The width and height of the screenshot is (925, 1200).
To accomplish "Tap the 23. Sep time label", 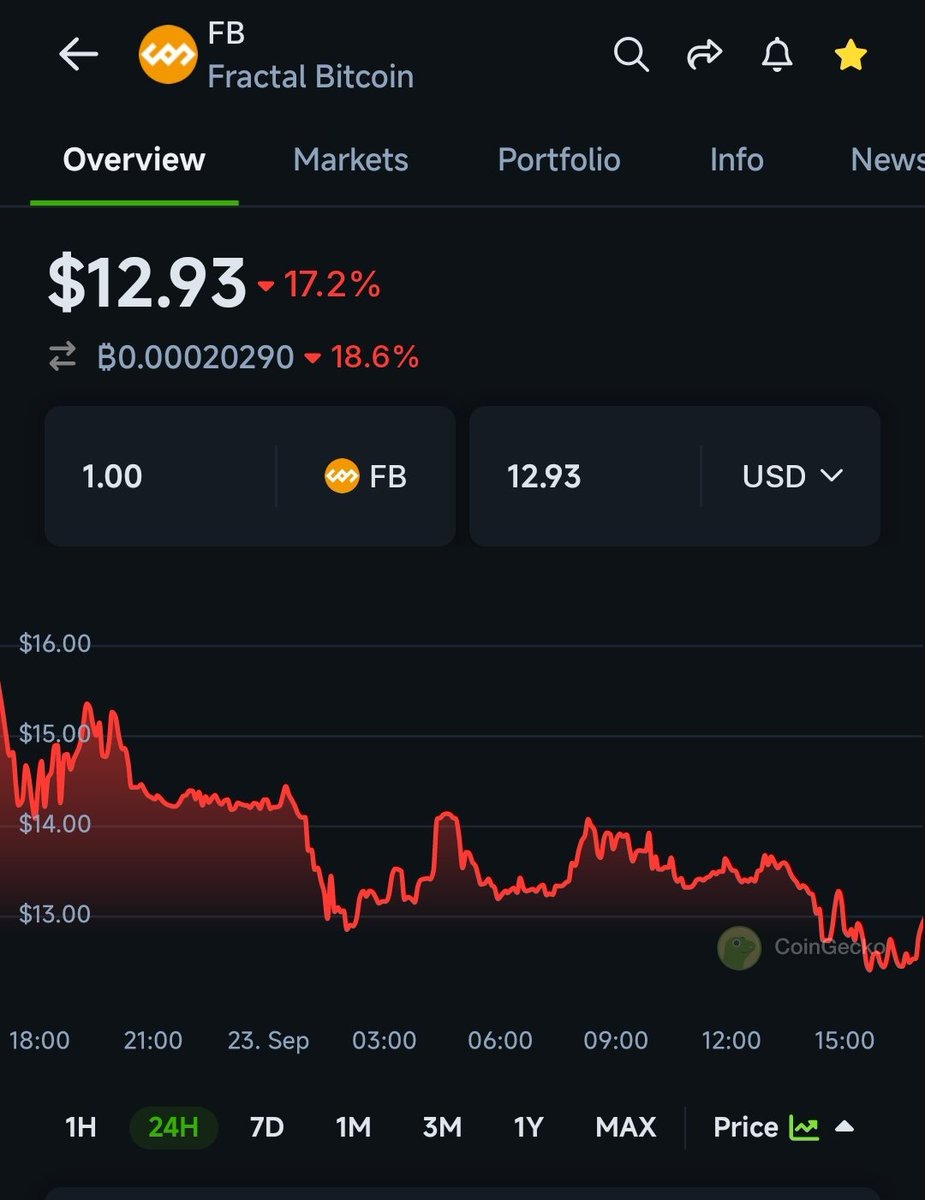I will (x=269, y=1041).
